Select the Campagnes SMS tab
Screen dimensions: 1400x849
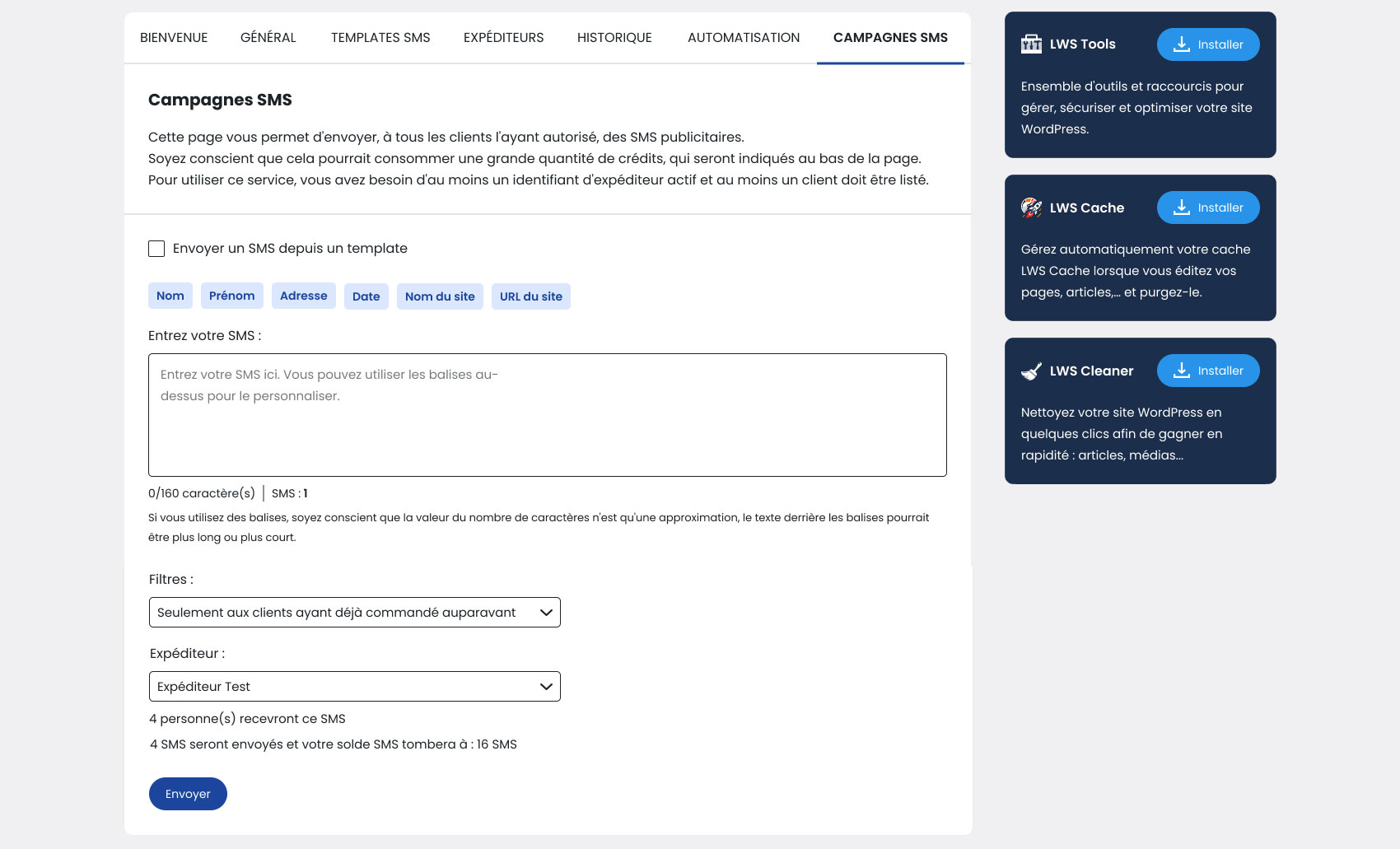pos(890,38)
